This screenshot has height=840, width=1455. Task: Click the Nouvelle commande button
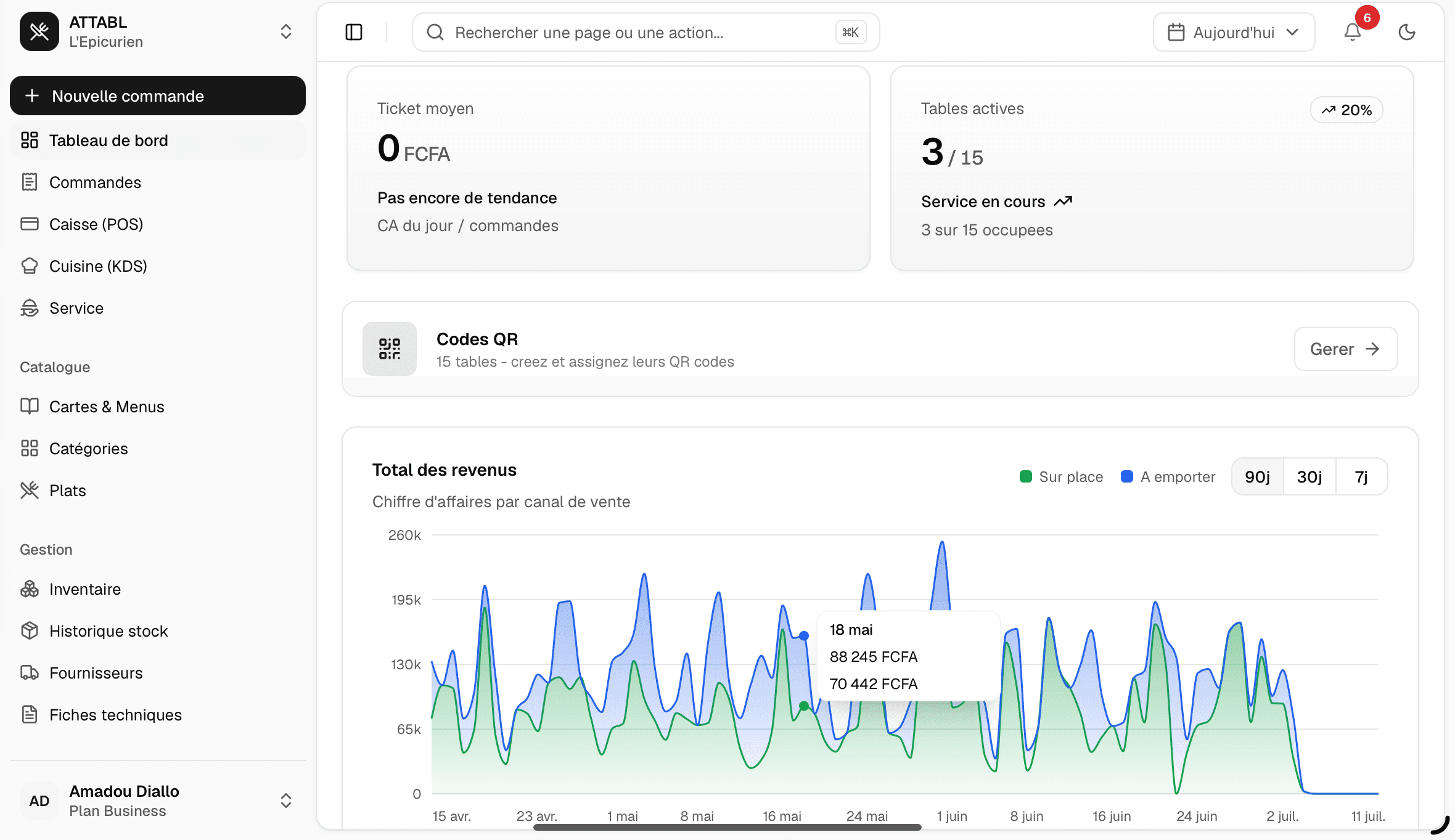tap(158, 96)
